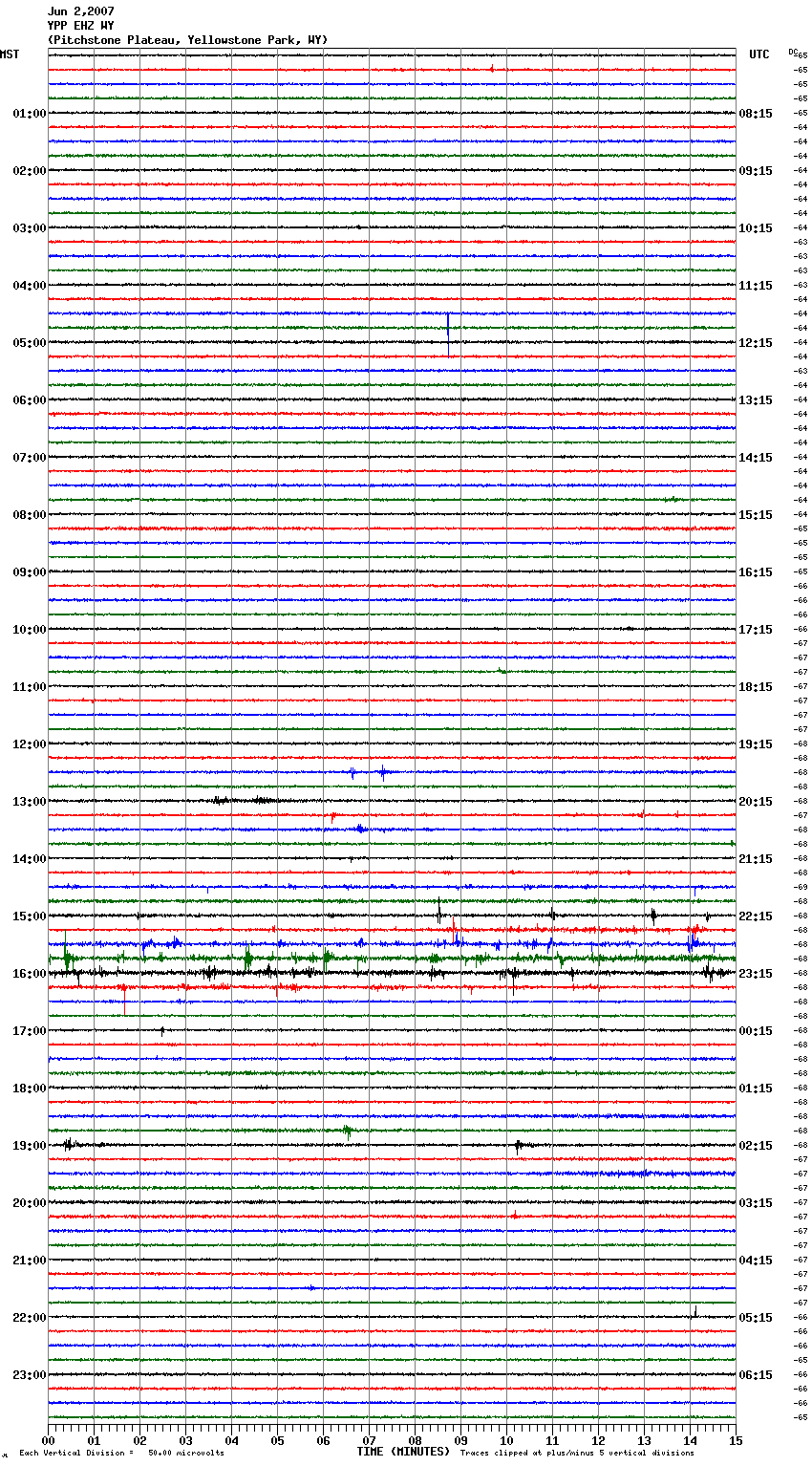Click the '(Pitchstone Plateau, Yellowstone Park, WY)' title
The height and width of the screenshot is (1466, 812).
click(x=187, y=40)
